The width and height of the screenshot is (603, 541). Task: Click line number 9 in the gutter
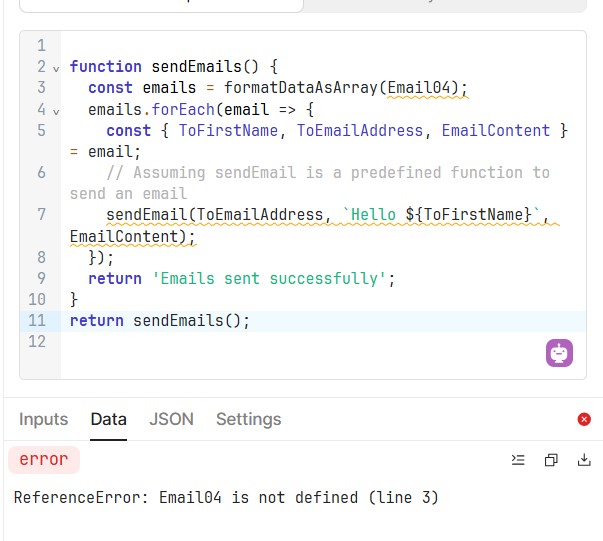40,278
